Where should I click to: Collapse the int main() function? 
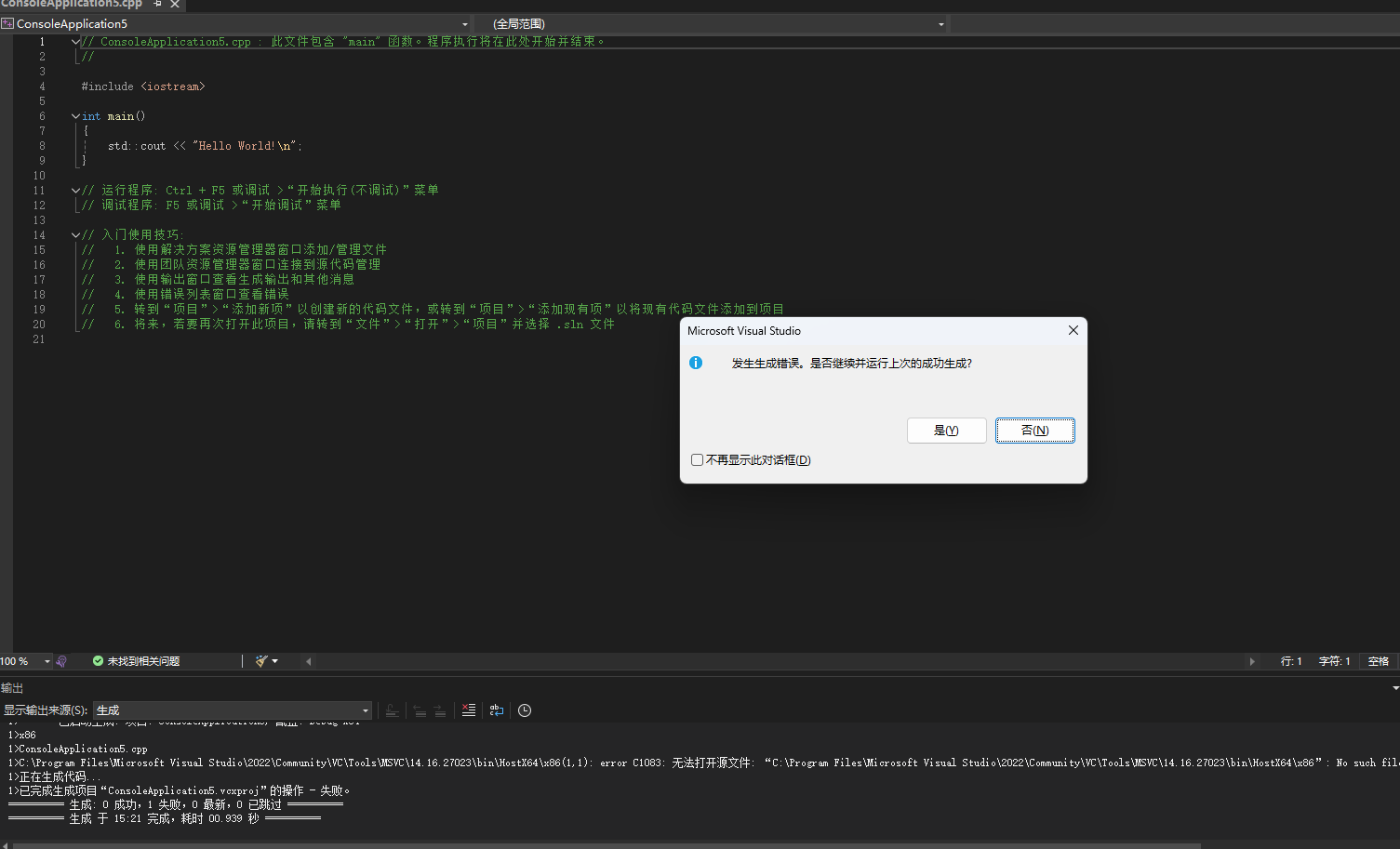pyautogui.click(x=75, y=116)
